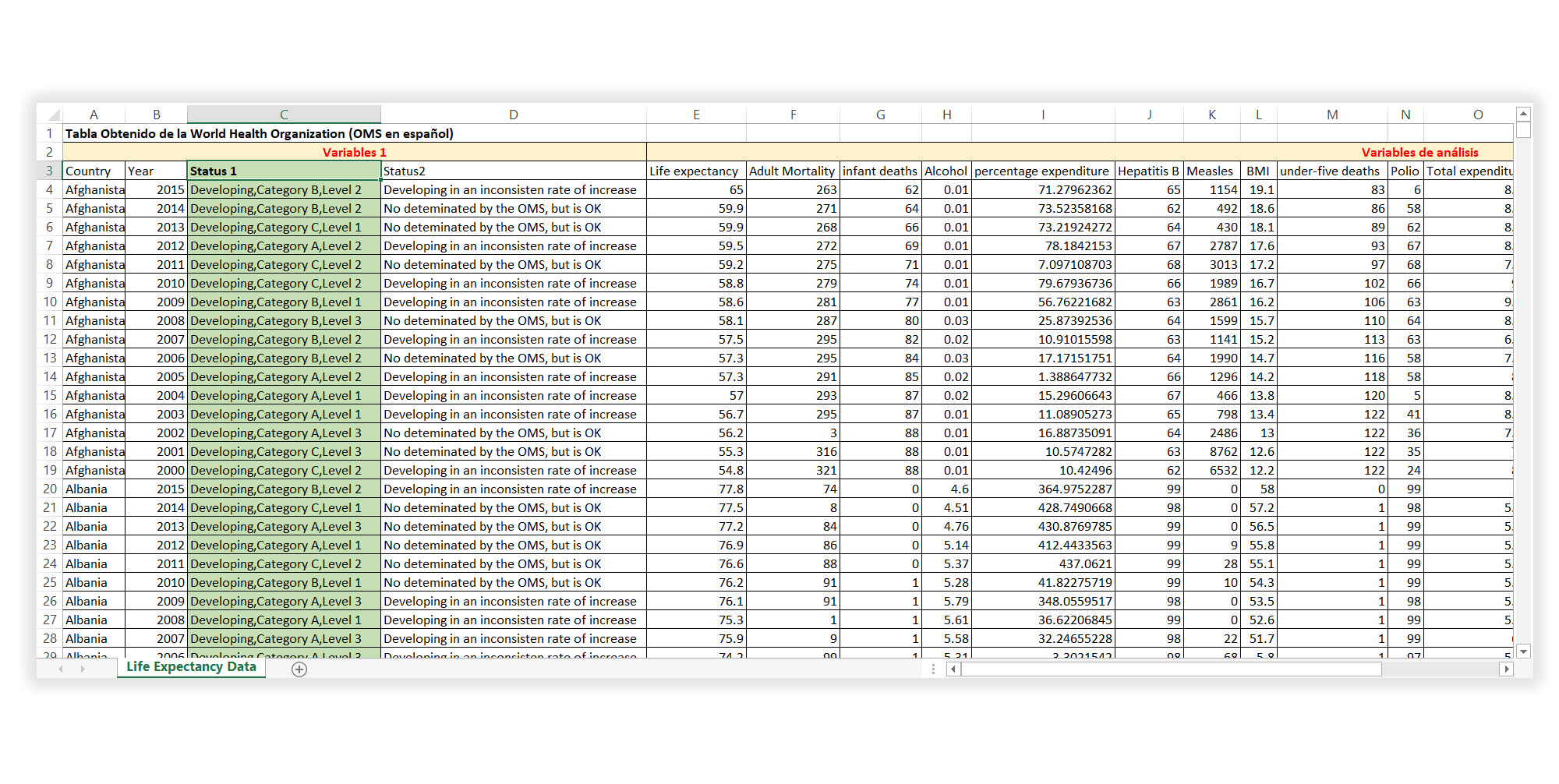Click the vertical scrollbar down arrow
1559x784 pixels.
[1523, 651]
